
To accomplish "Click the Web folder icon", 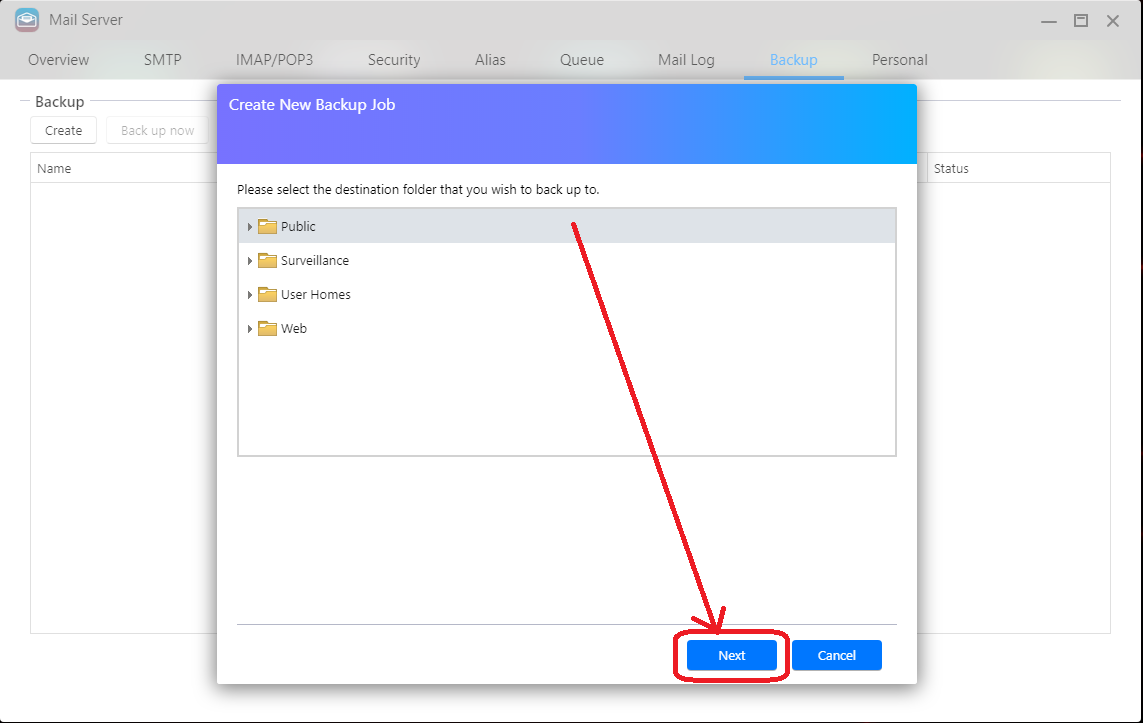I will (x=268, y=328).
